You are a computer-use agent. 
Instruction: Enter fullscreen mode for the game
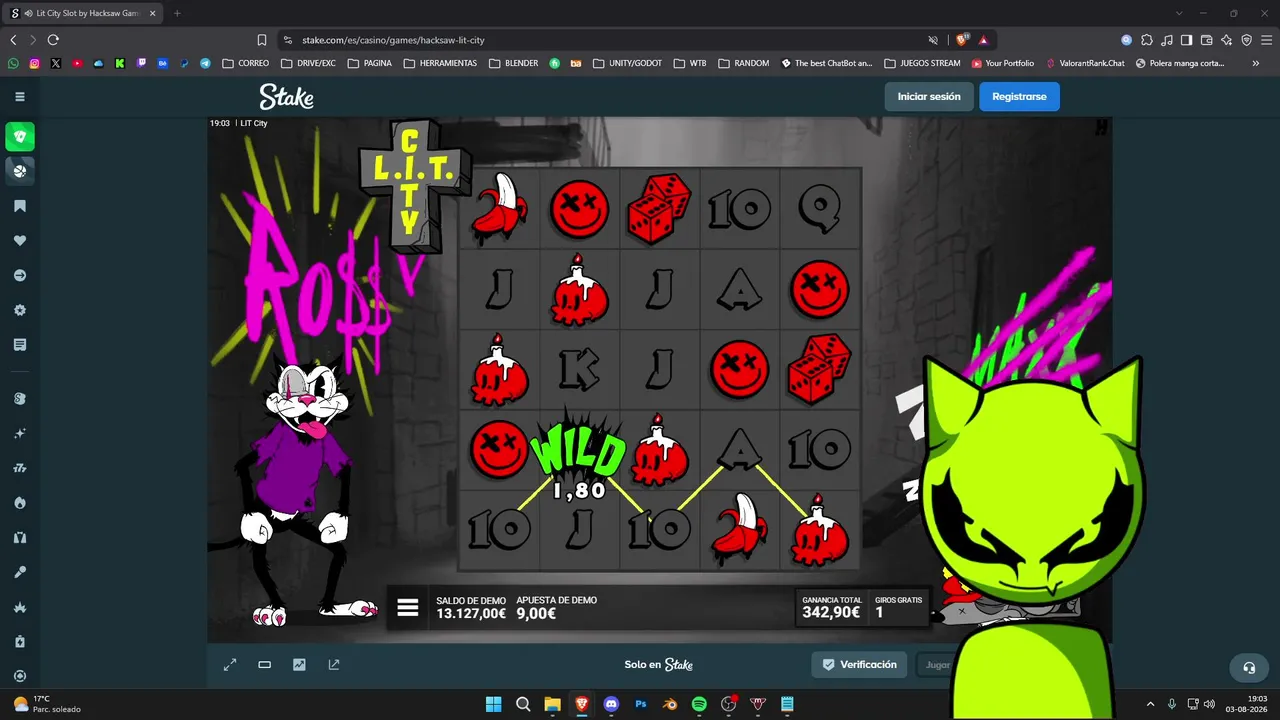pos(230,665)
